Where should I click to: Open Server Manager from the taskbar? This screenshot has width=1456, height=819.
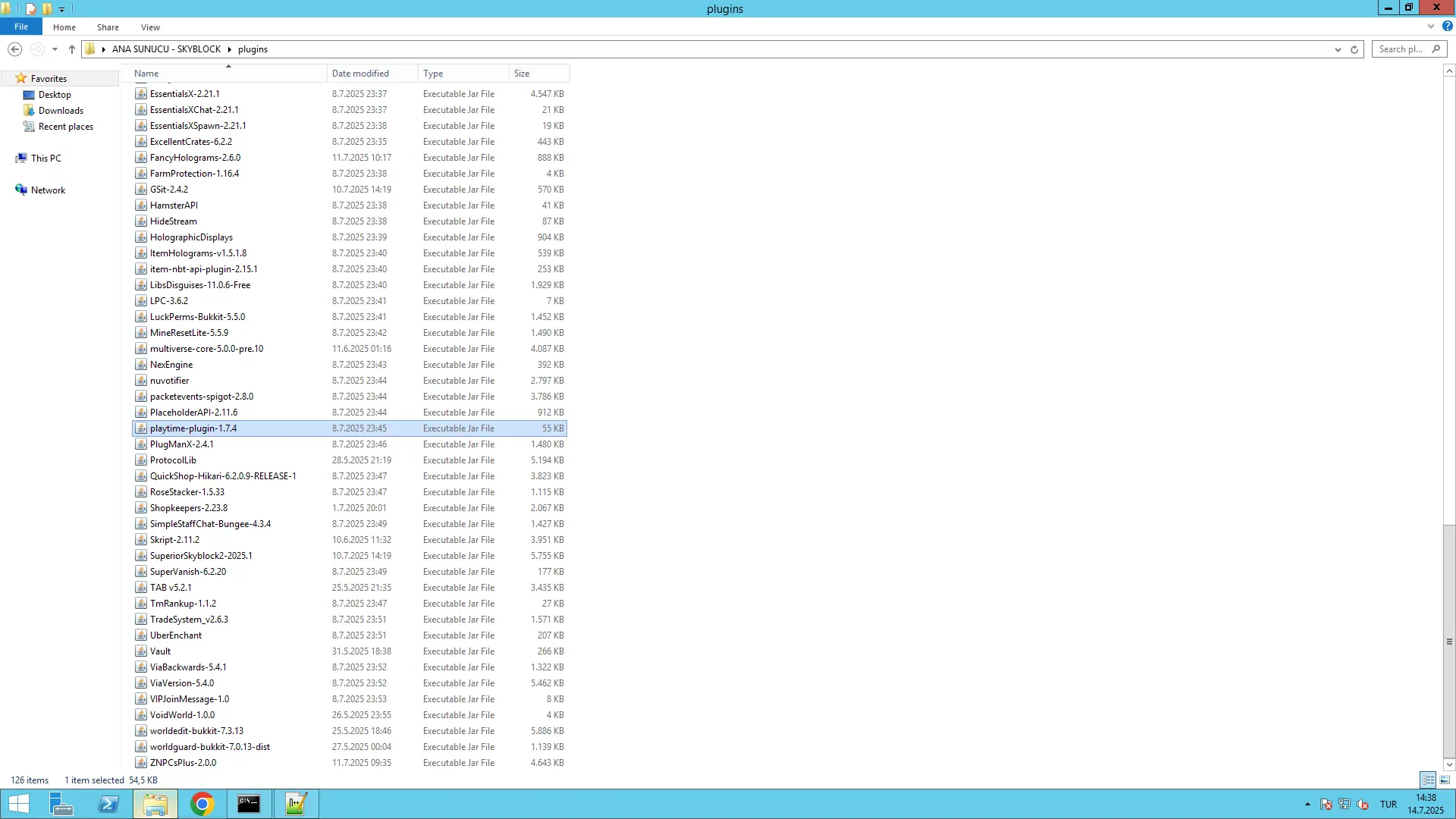tap(61, 804)
